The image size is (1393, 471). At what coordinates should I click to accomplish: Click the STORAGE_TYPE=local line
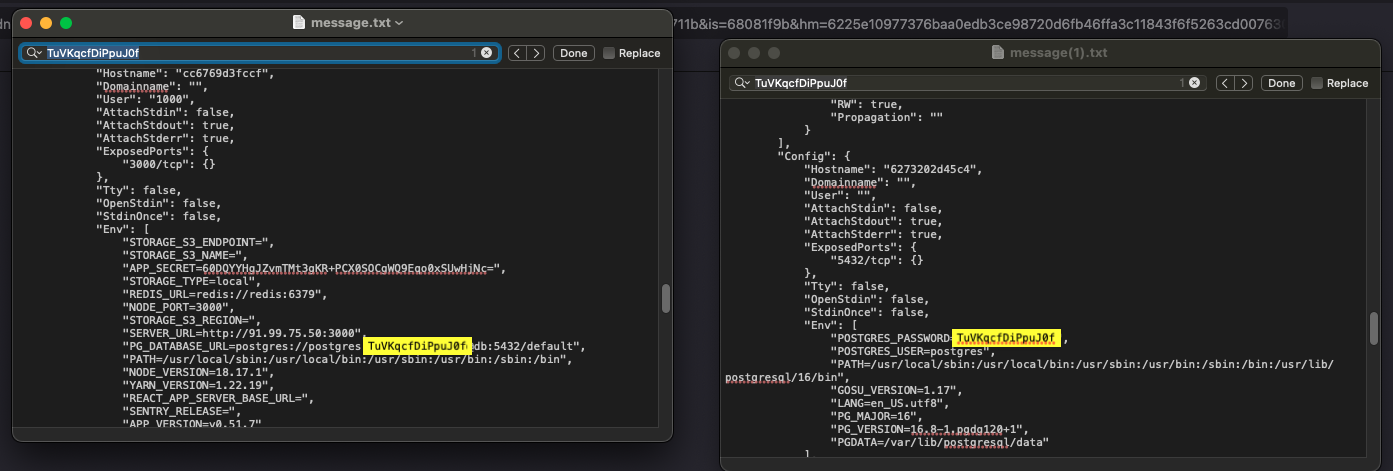pyautogui.click(x=194, y=281)
